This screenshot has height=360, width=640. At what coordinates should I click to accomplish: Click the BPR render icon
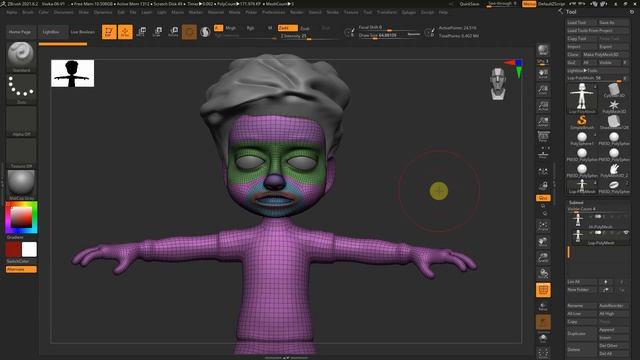click(x=543, y=50)
